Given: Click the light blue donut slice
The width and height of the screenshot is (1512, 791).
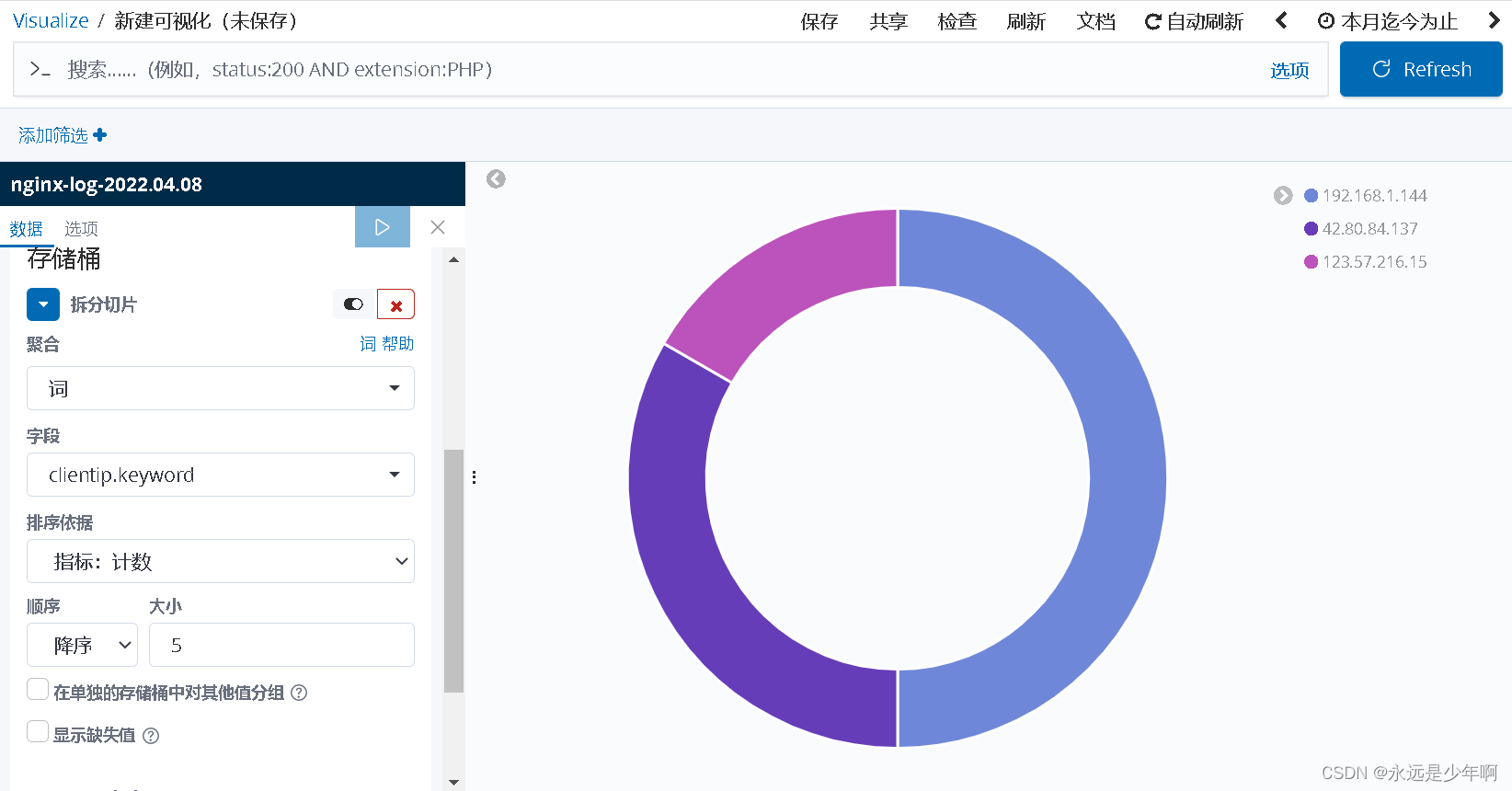Looking at the screenshot, I should (1129, 478).
